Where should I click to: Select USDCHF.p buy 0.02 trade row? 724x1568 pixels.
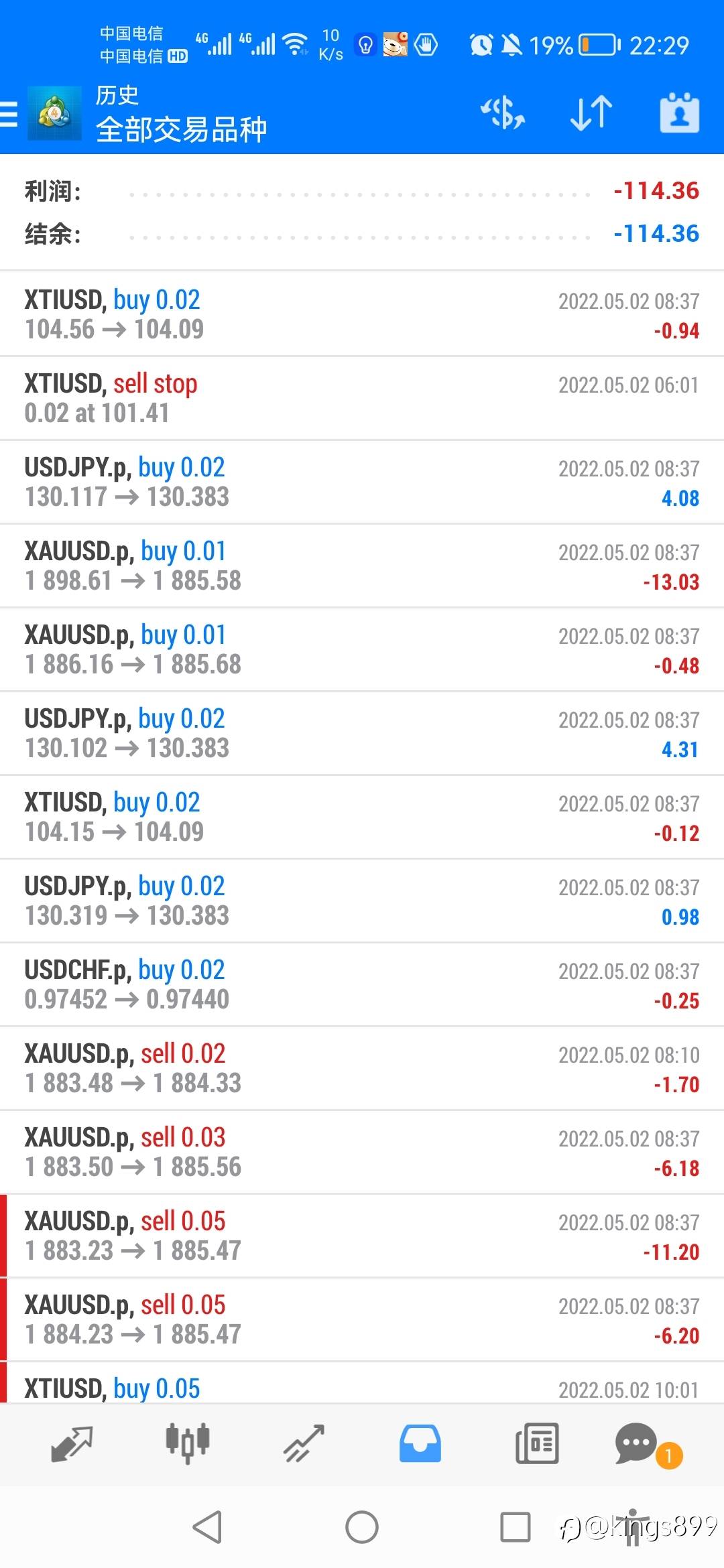coord(362,984)
